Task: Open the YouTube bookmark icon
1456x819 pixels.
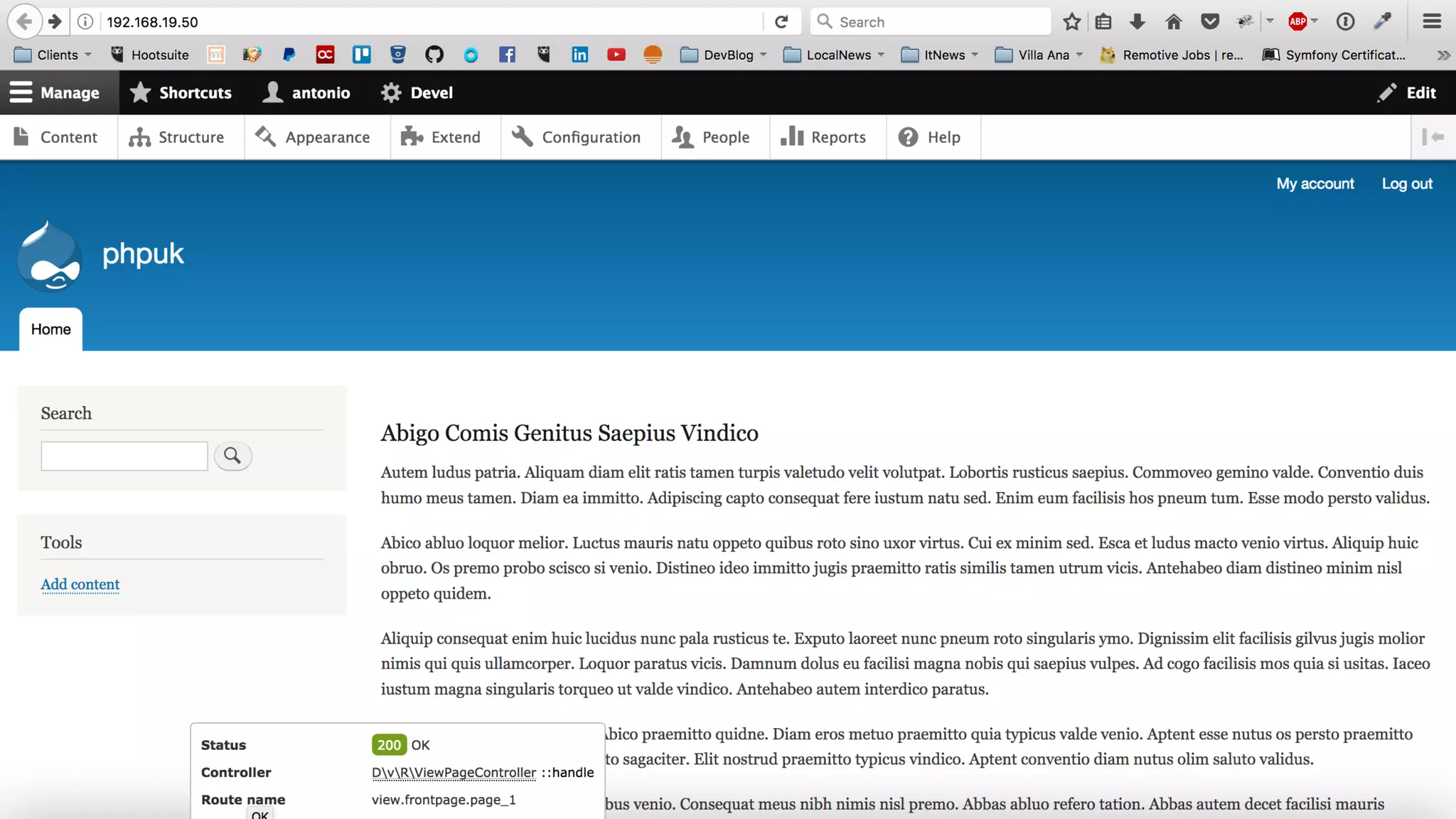Action: coord(616,55)
